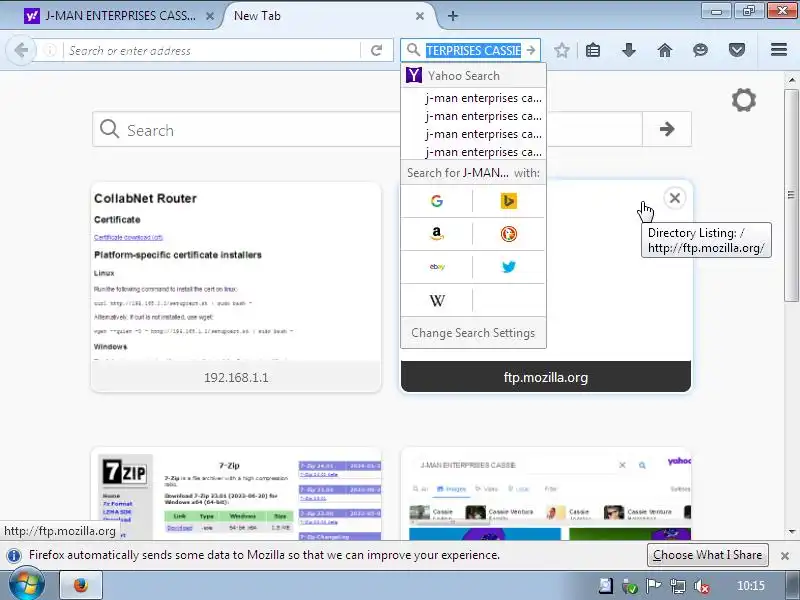Screen dimensions: 800x600
Task: Click the magnifier icon in the search bar
Action: tap(413, 50)
